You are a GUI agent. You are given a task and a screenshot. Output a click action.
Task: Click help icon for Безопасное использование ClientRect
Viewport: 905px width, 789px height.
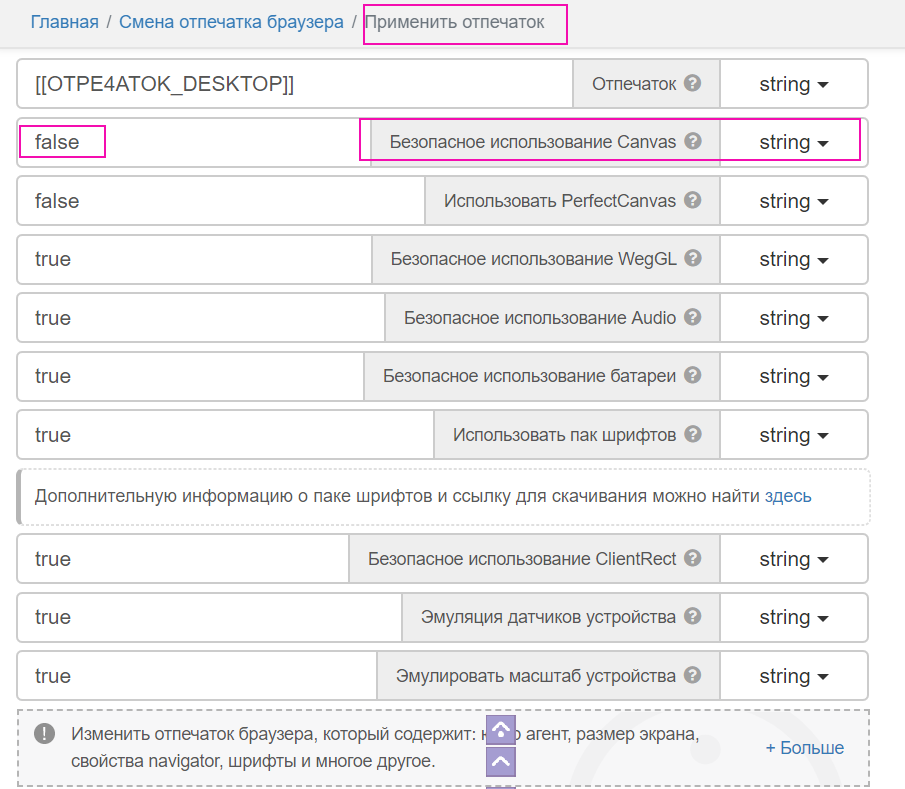point(693,559)
